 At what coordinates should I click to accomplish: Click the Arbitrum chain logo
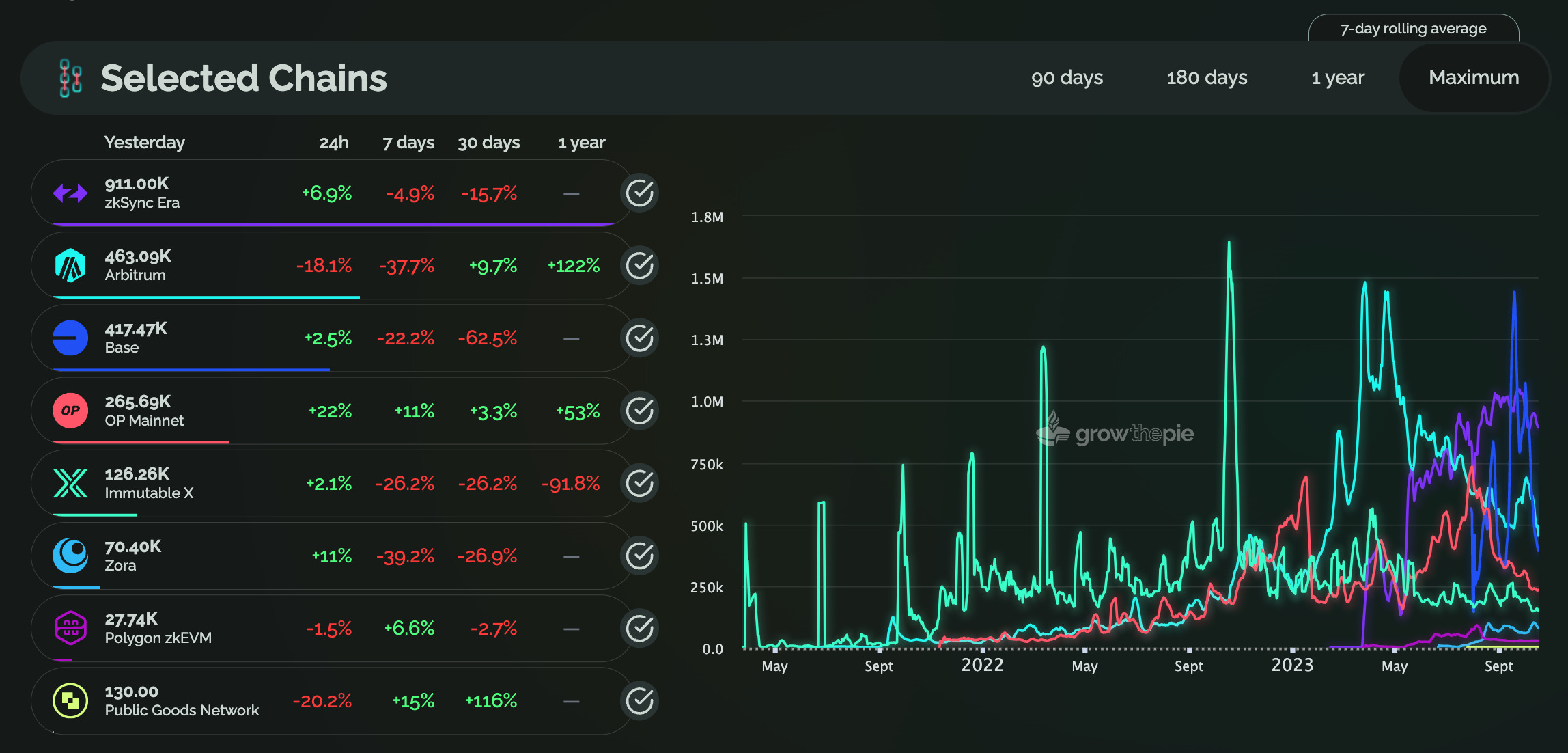pos(70,266)
